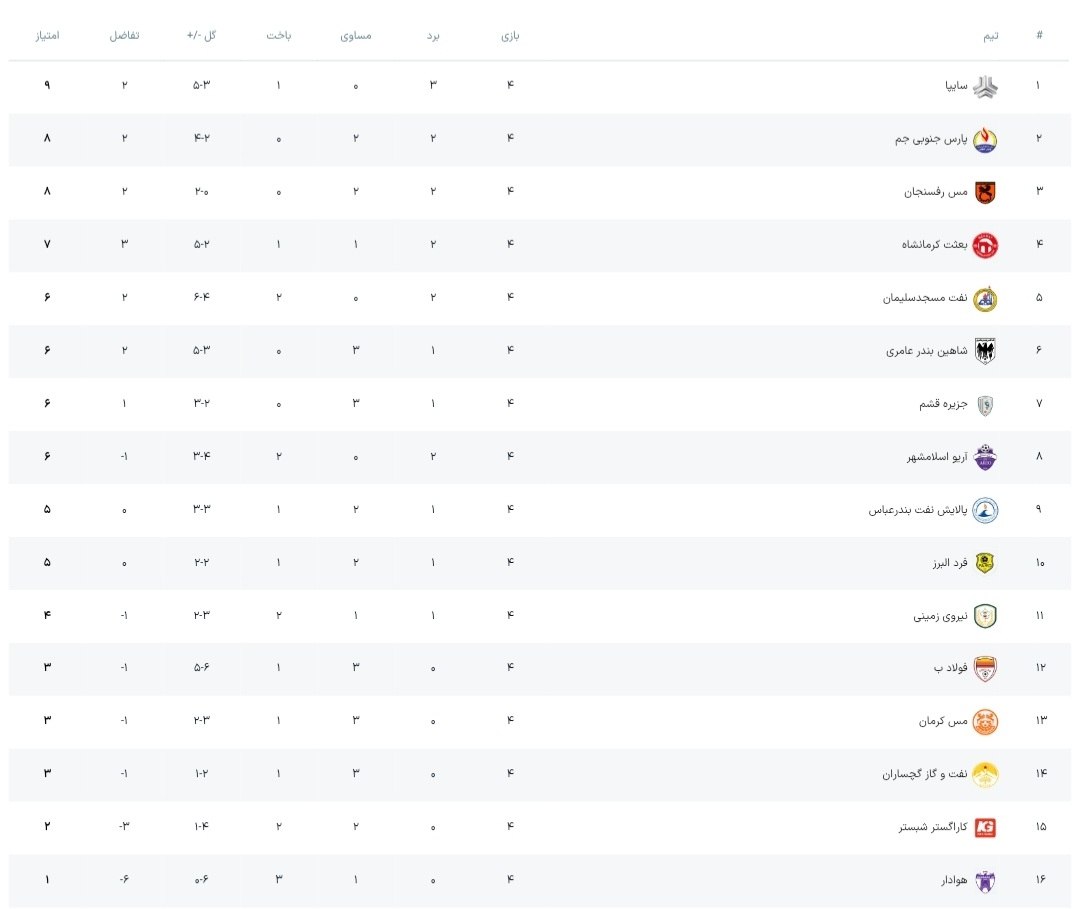Click the Havadar purple crest
1080x909 pixels.
point(985,881)
